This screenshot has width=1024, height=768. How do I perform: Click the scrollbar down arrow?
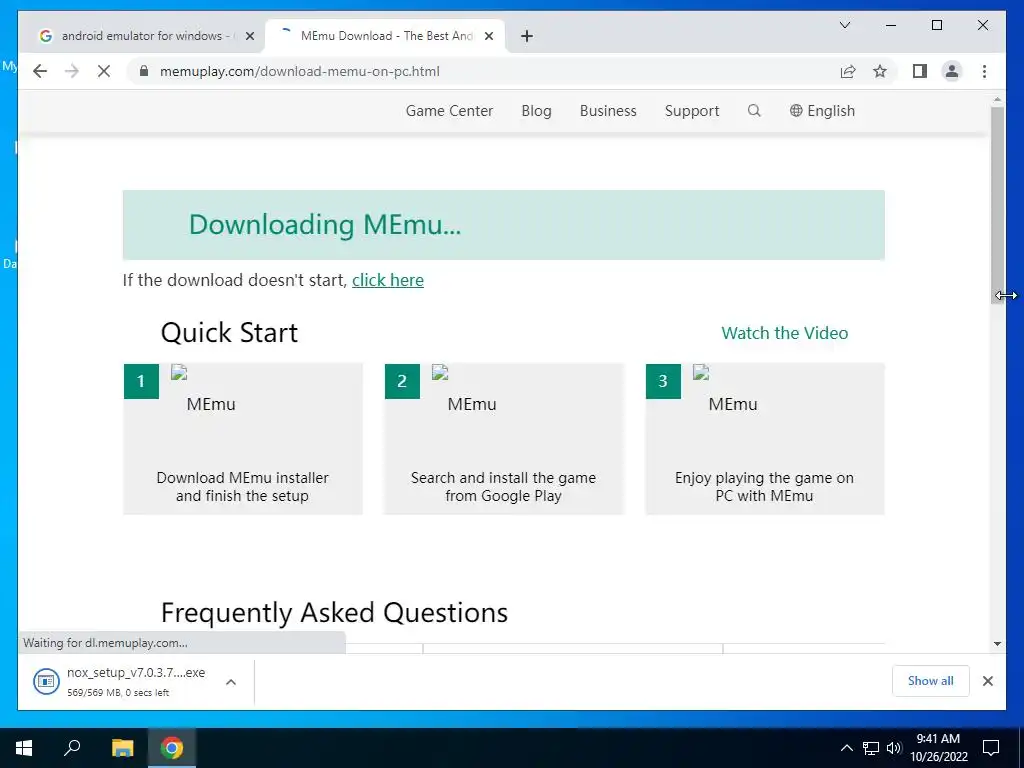(x=997, y=643)
